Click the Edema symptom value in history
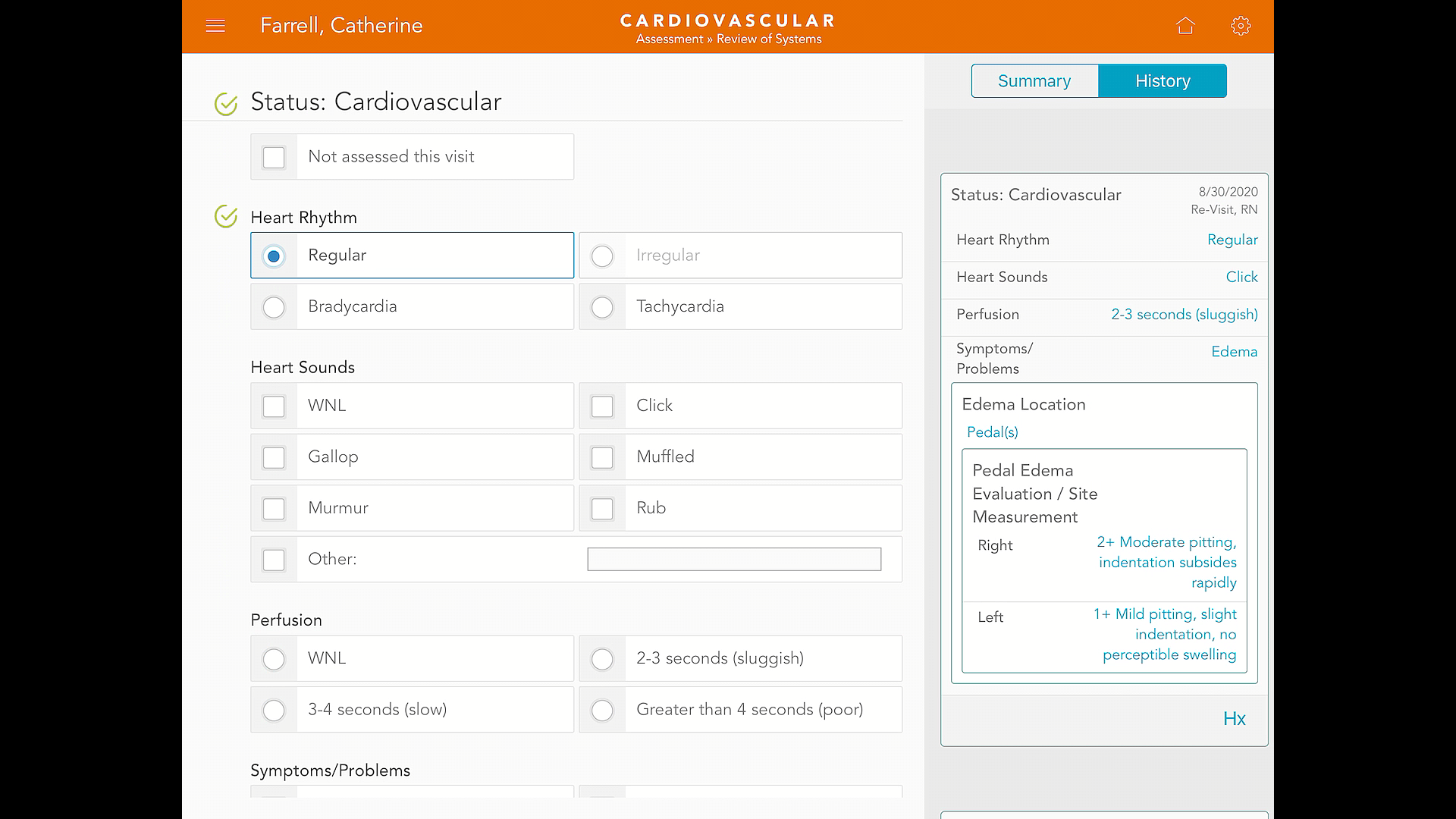Image resolution: width=1456 pixels, height=819 pixels. [x=1234, y=352]
